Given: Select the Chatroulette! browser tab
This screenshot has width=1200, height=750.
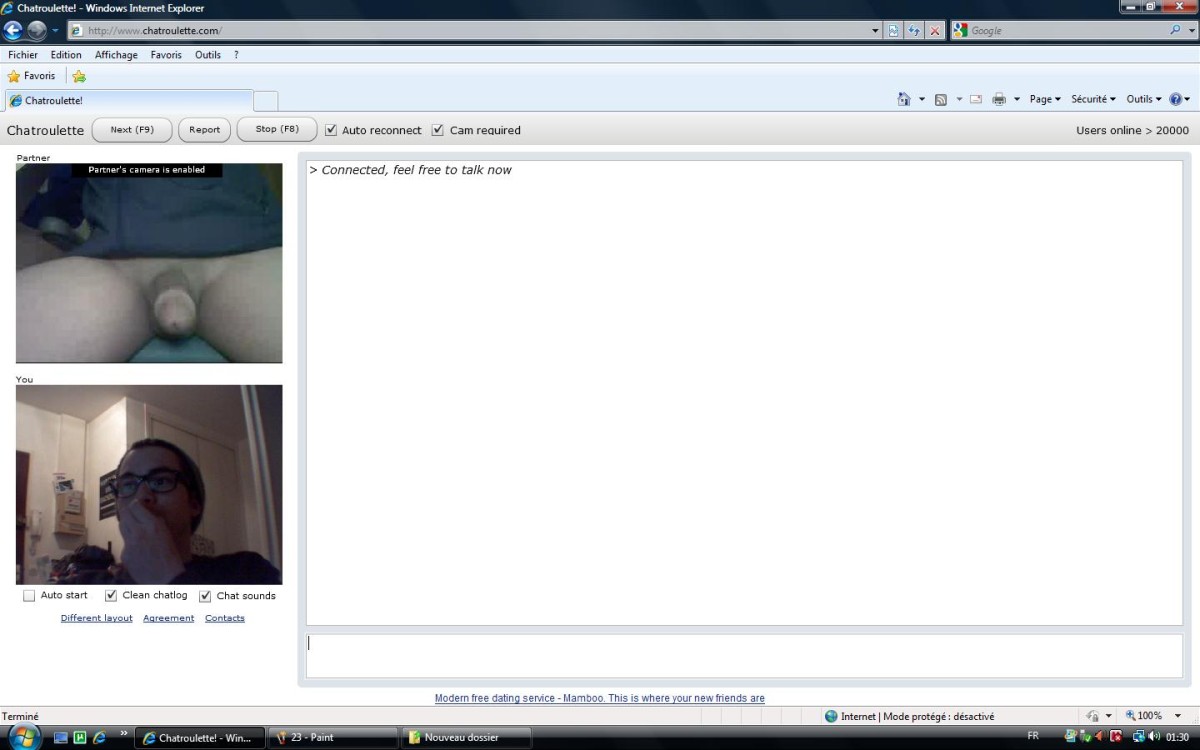Looking at the screenshot, I should click(x=129, y=100).
